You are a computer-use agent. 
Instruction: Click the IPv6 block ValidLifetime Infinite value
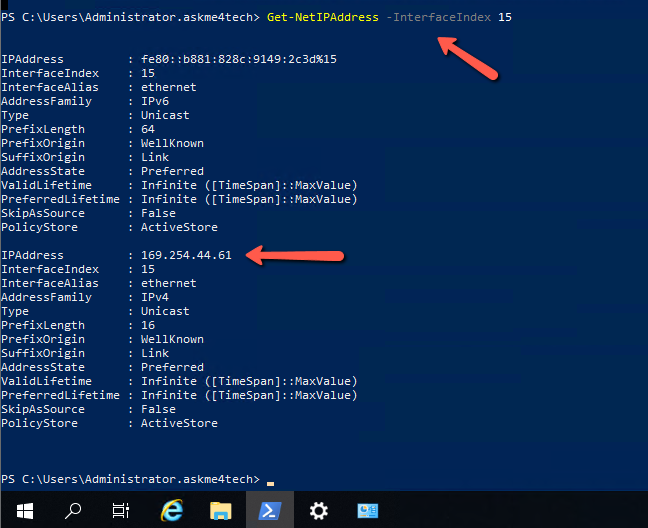click(249, 185)
